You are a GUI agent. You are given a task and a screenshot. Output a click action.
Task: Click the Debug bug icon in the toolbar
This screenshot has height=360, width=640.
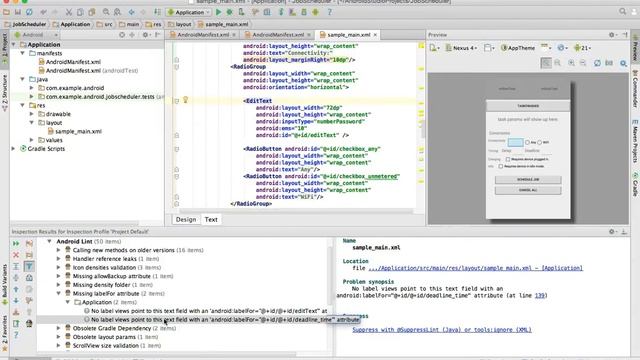(x=229, y=12)
